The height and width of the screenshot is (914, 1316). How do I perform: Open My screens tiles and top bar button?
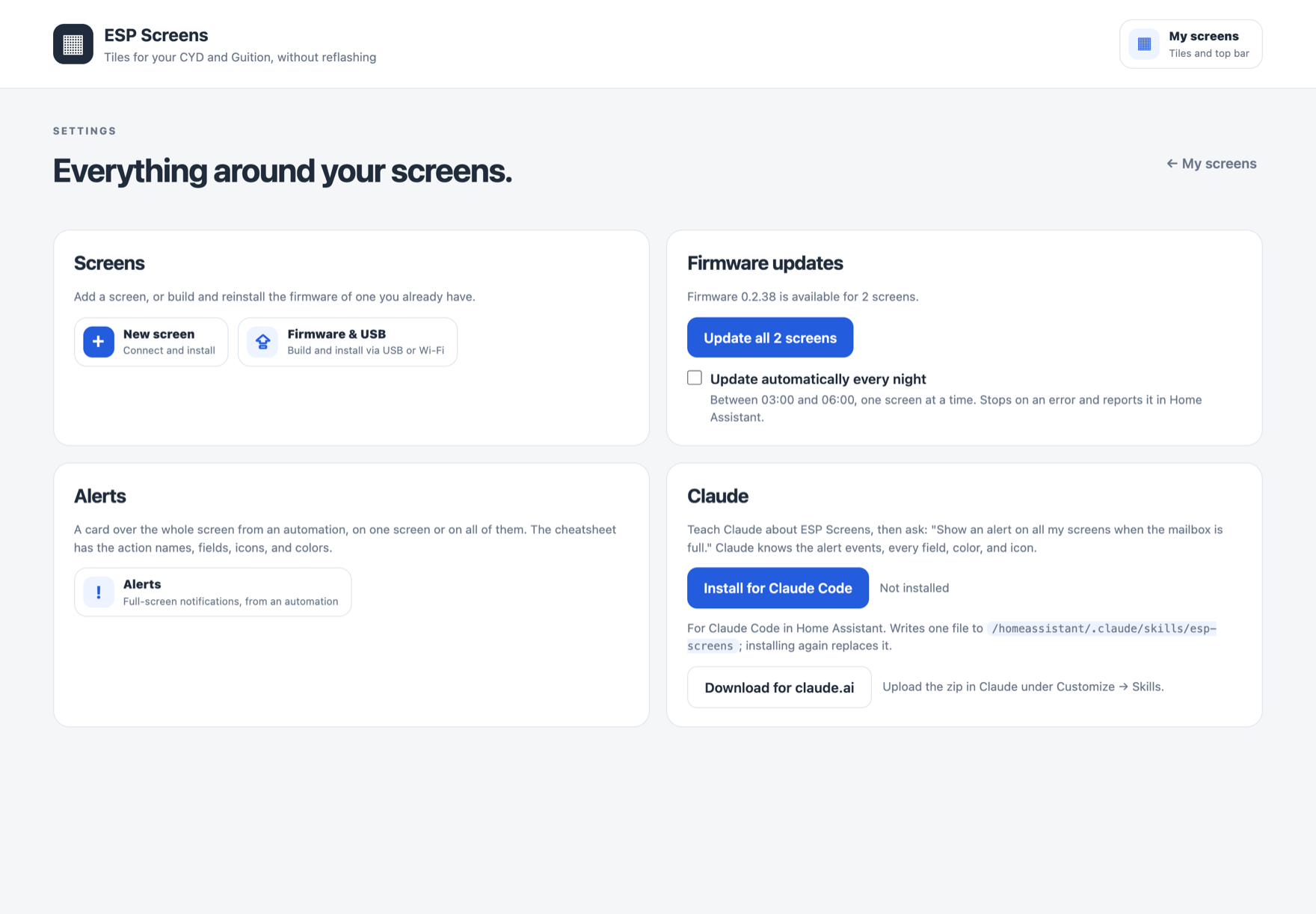click(1191, 44)
